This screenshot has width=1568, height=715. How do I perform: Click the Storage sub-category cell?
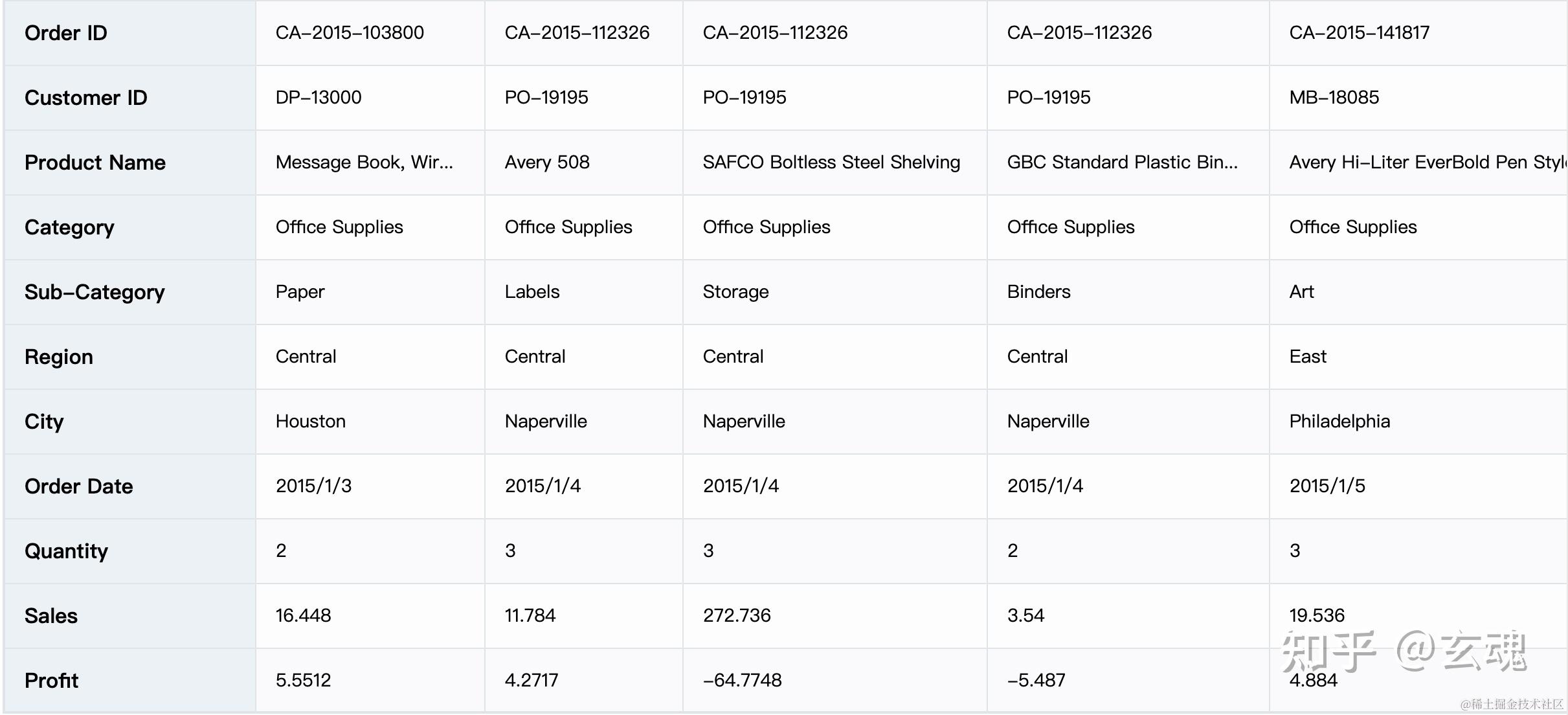[735, 292]
